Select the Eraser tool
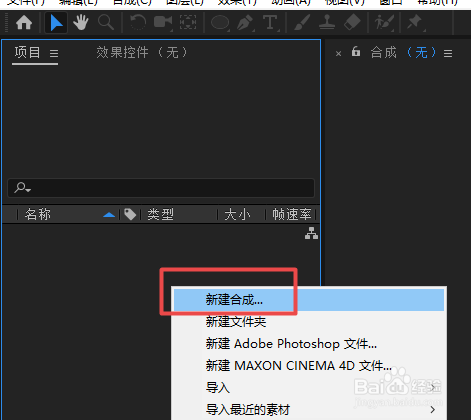 [x=352, y=23]
